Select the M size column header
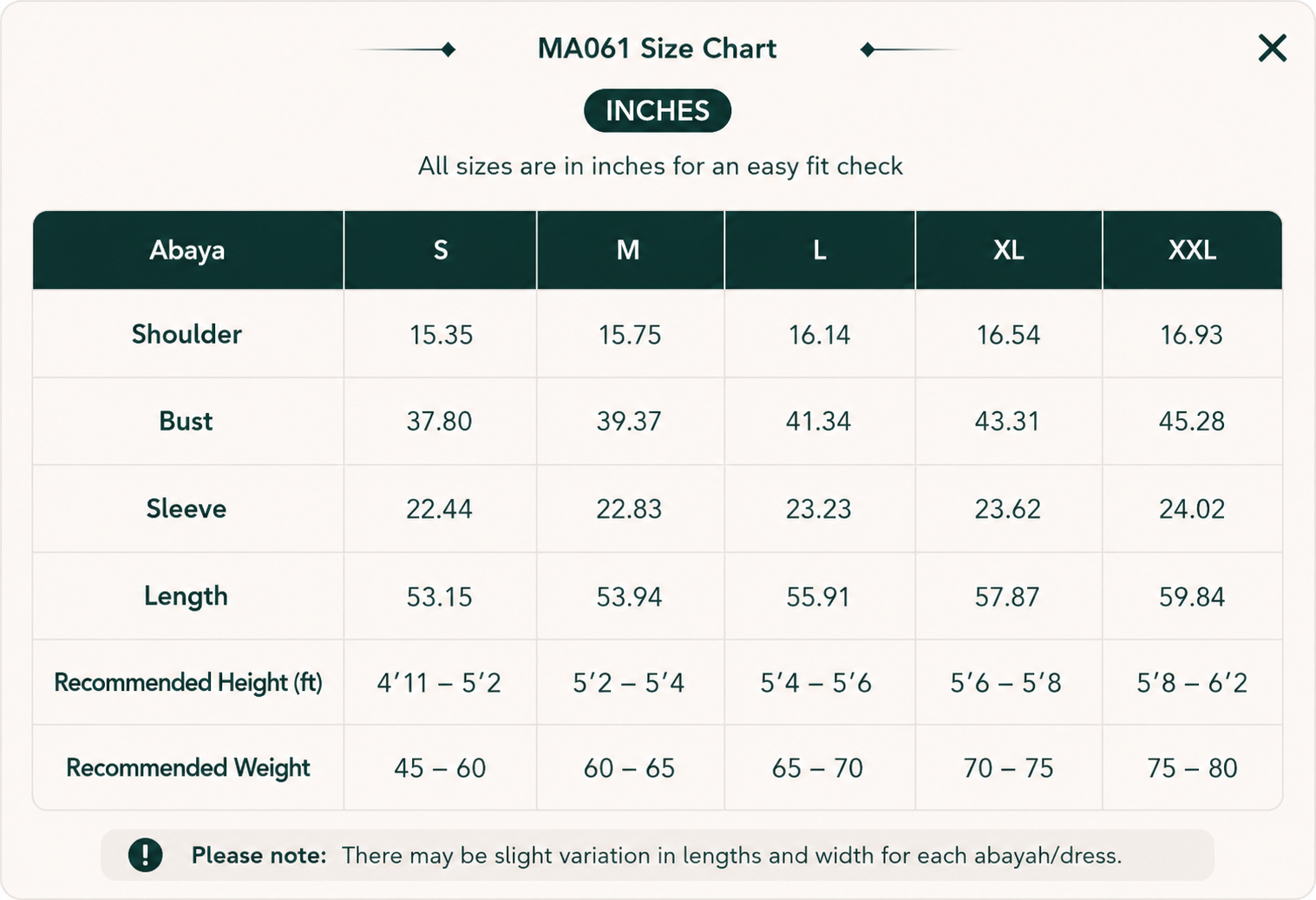1316x900 pixels. click(x=630, y=250)
